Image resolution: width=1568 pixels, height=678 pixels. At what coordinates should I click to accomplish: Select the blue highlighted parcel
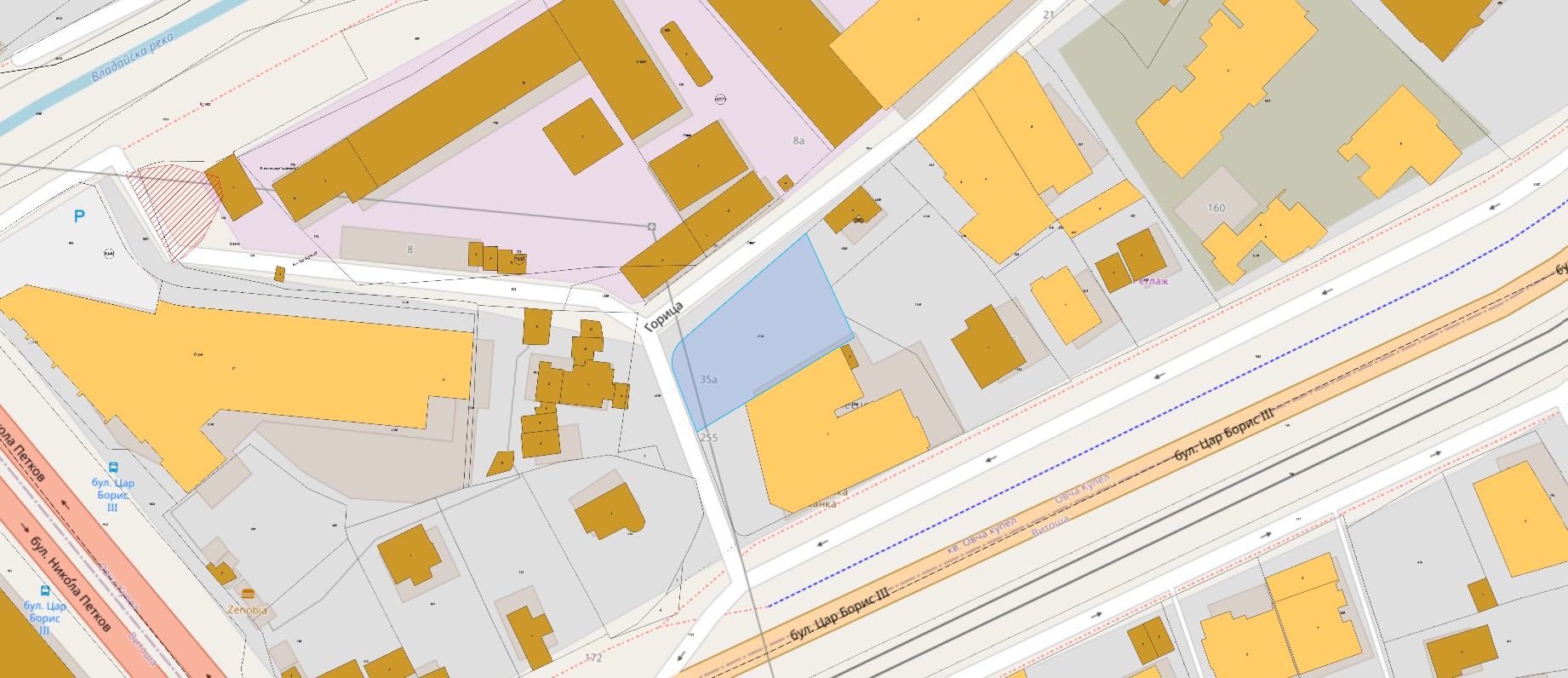pos(763,332)
